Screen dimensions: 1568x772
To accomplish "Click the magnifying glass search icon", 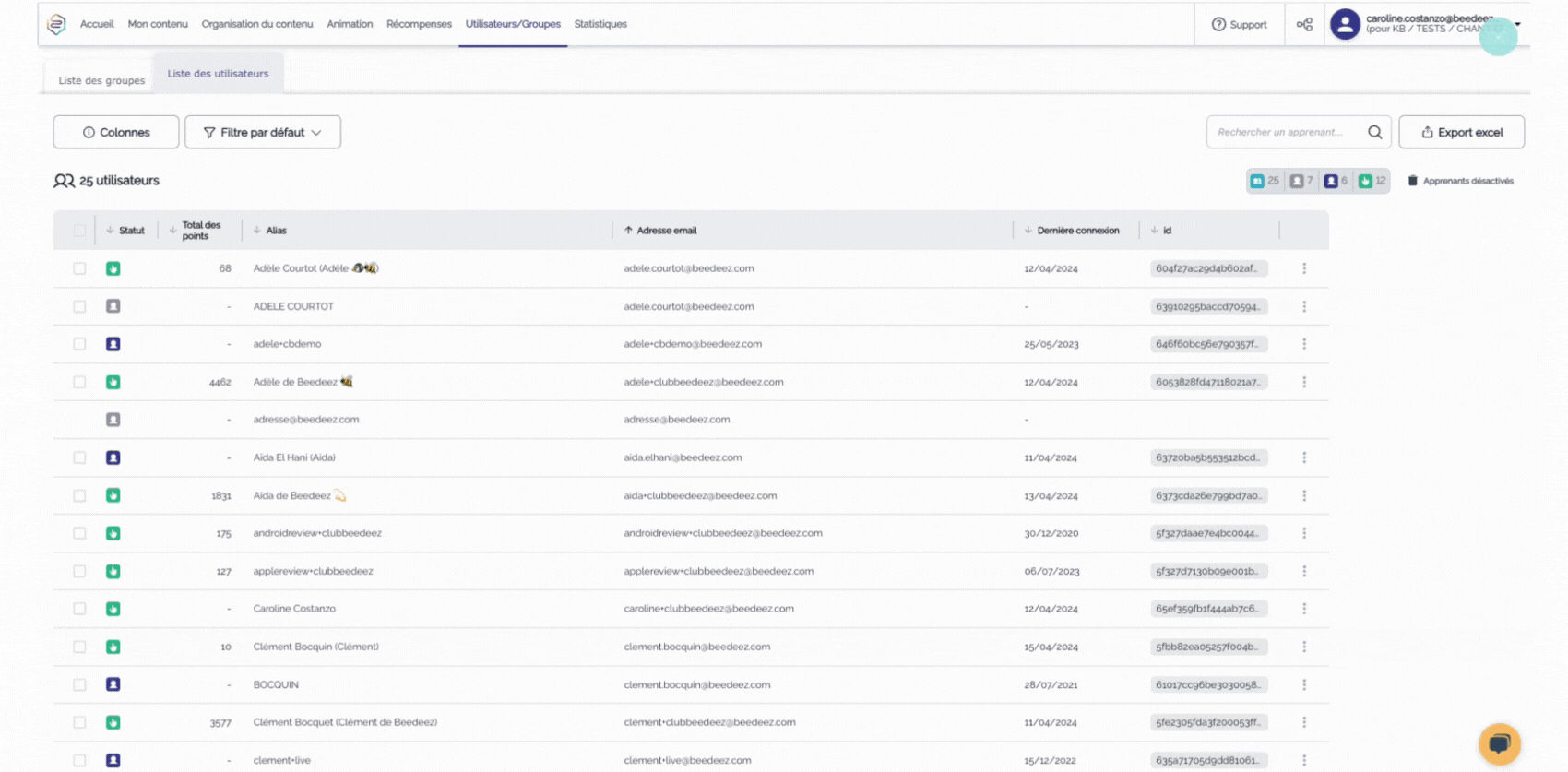I will tap(1374, 132).
